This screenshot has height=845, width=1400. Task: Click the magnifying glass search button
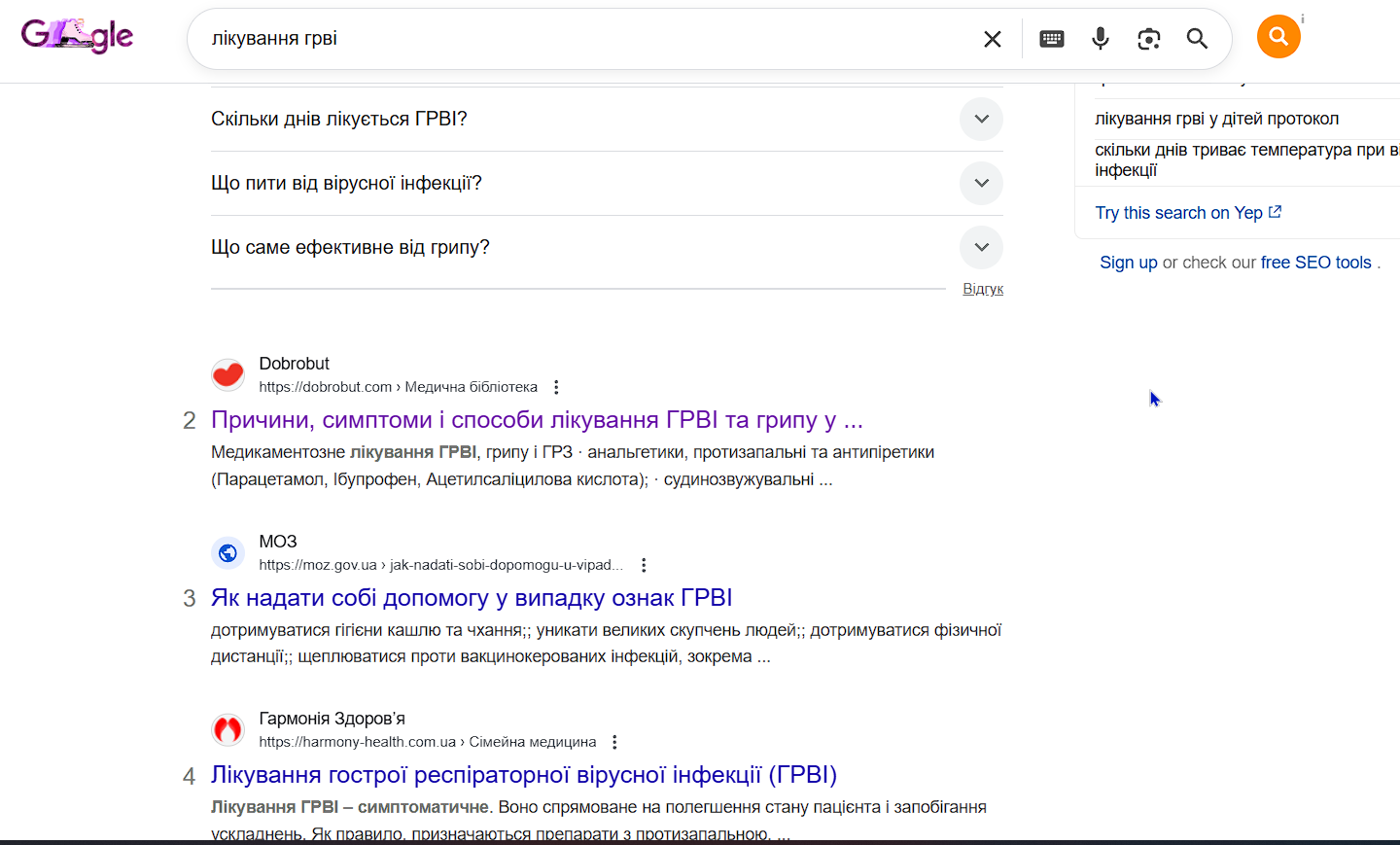1197,39
